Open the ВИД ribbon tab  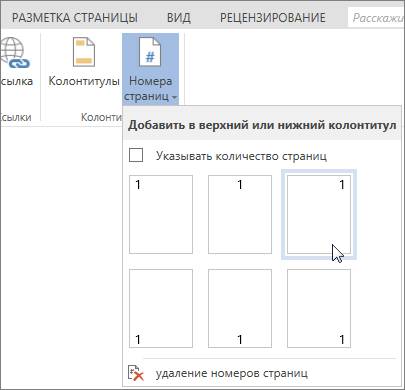179,18
